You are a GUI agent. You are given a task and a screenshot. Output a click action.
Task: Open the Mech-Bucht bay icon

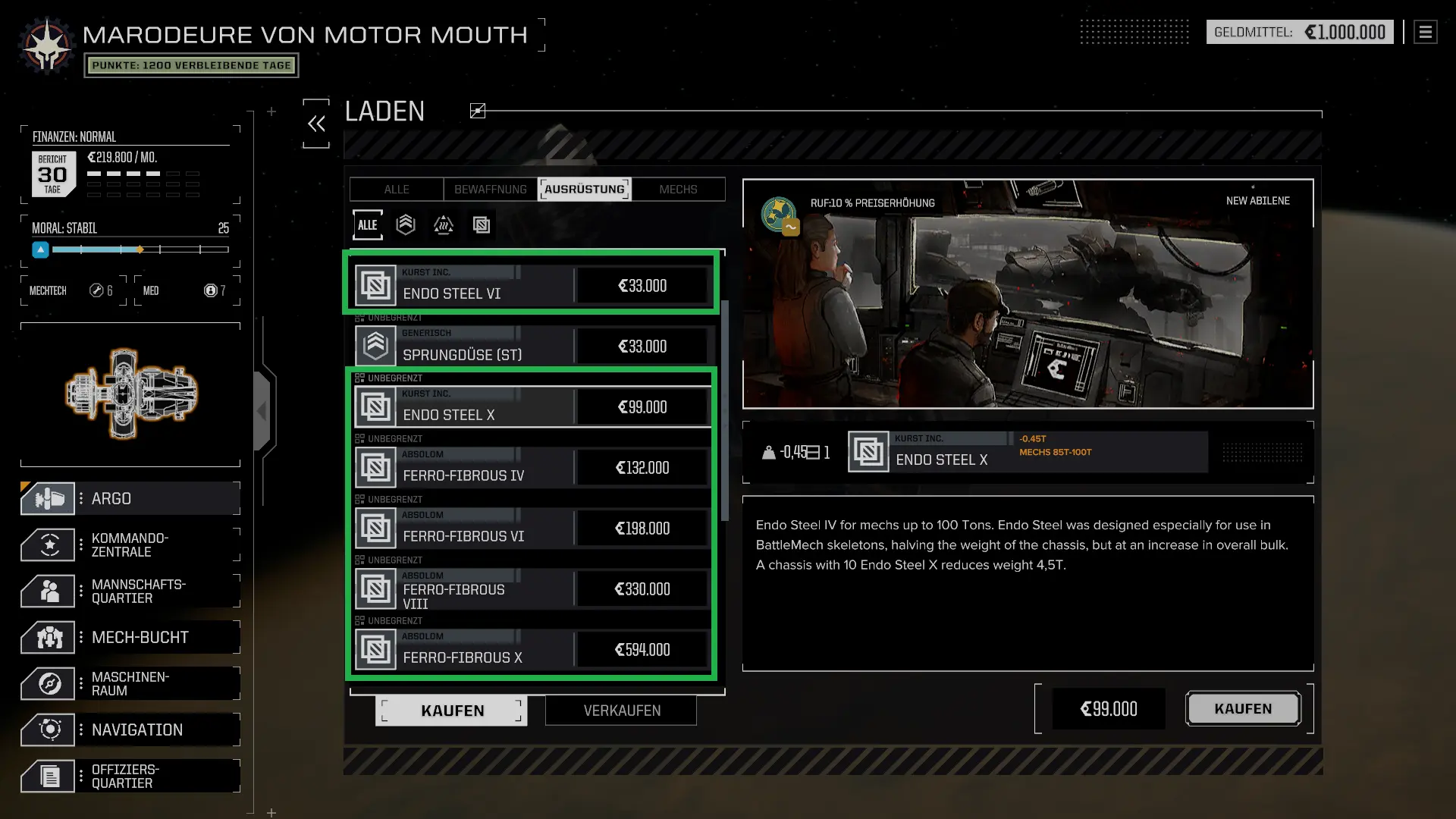[48, 638]
